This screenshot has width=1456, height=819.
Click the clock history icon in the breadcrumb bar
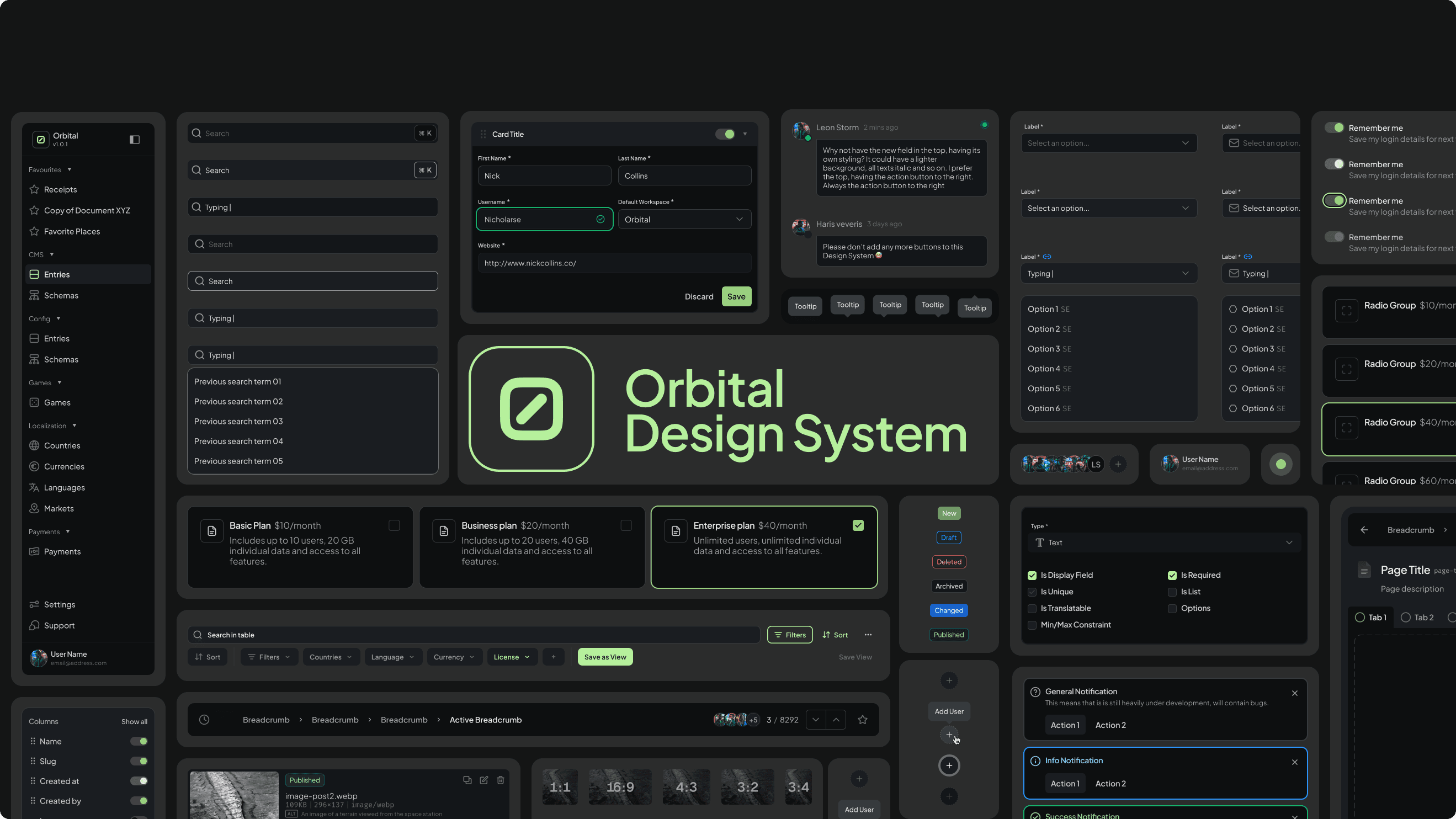pos(204,720)
